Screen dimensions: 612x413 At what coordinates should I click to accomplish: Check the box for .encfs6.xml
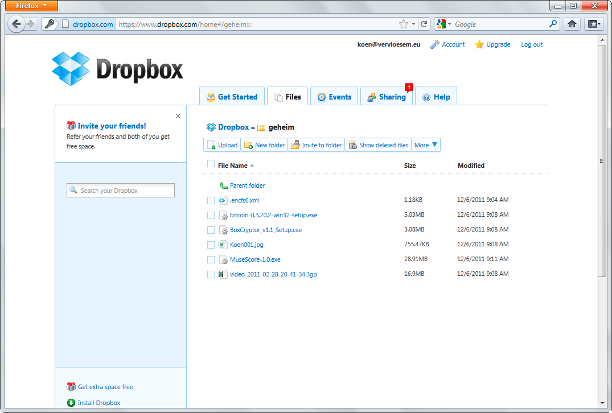click(211, 200)
